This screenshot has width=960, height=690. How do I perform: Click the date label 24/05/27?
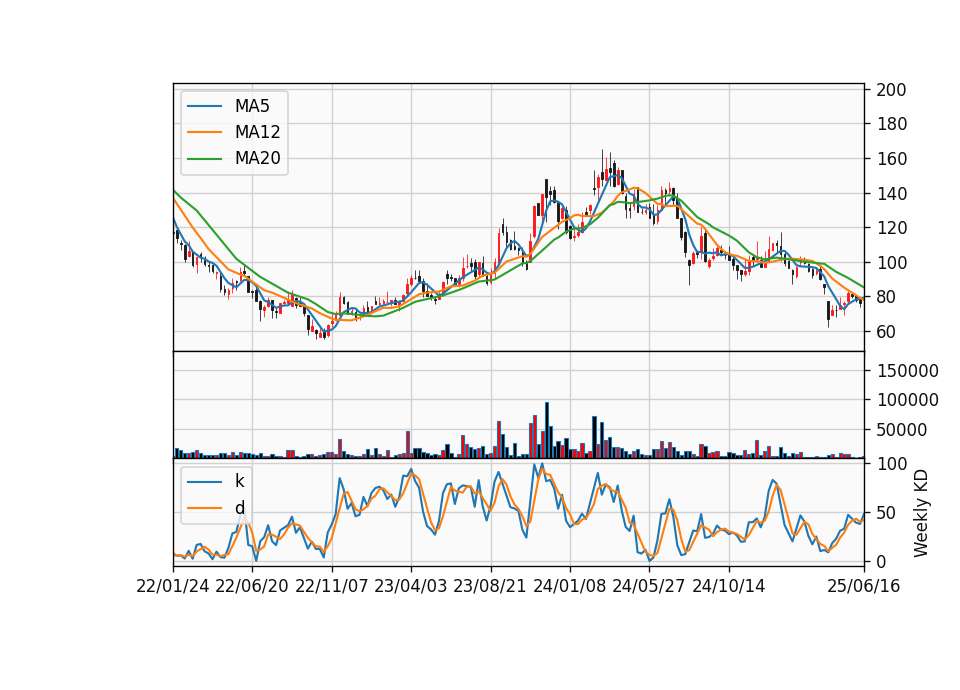pyautogui.click(x=649, y=587)
